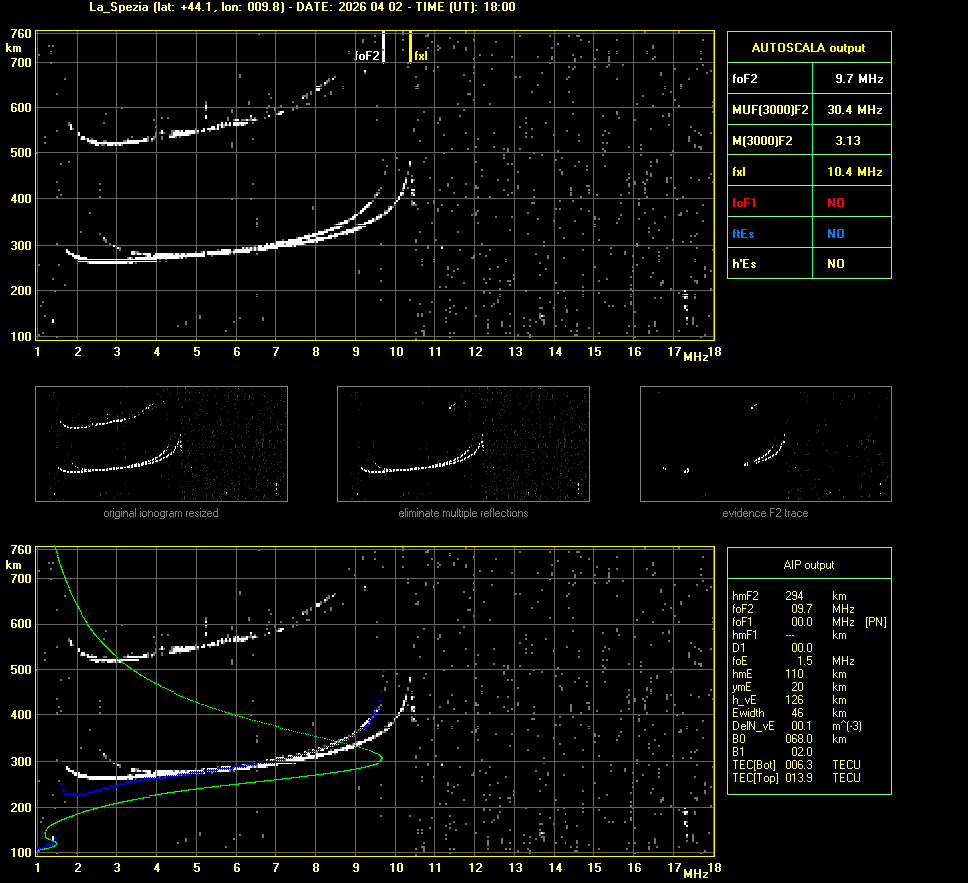Select the MUF(3000)F2 30.4 MHz row
Image resolution: width=968 pixels, height=883 pixels.
click(808, 109)
